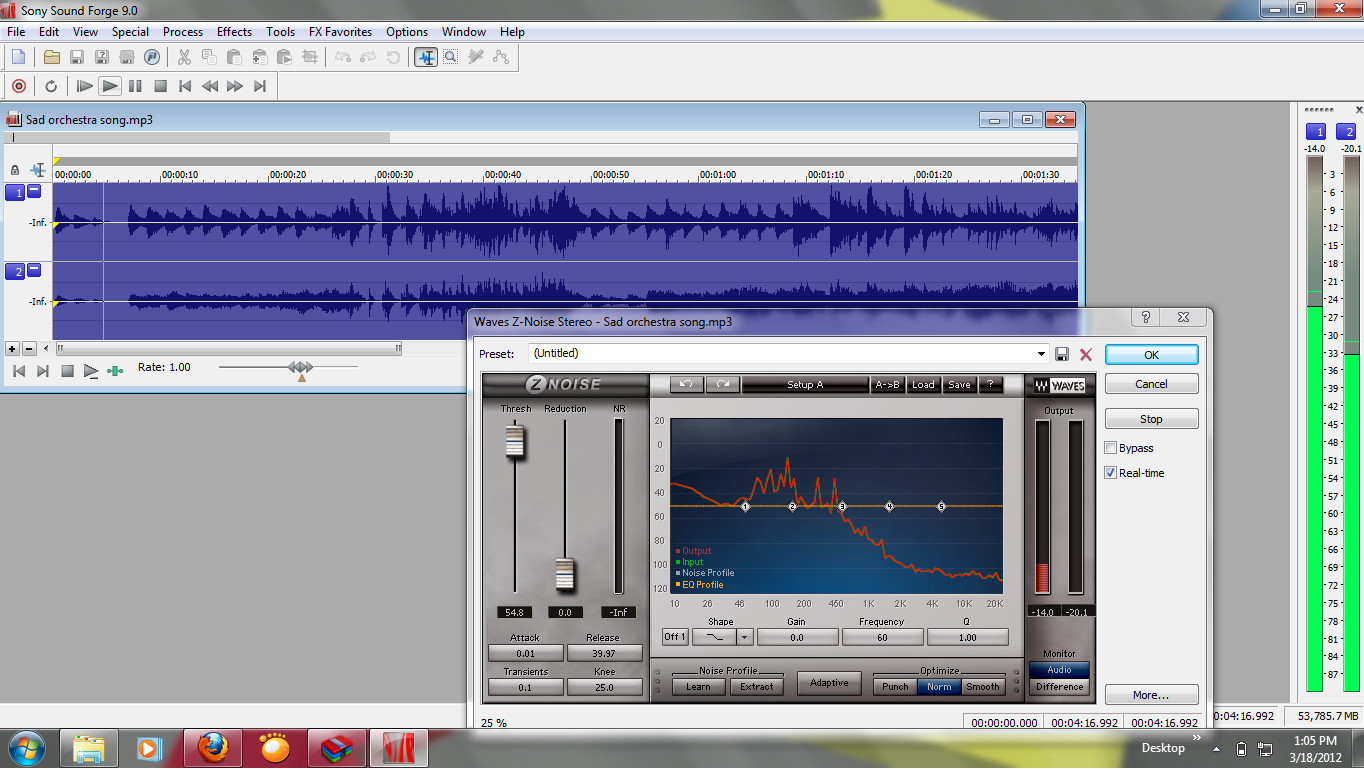Open the Options menu
Screen dimensions: 1364x769
(x=407, y=32)
